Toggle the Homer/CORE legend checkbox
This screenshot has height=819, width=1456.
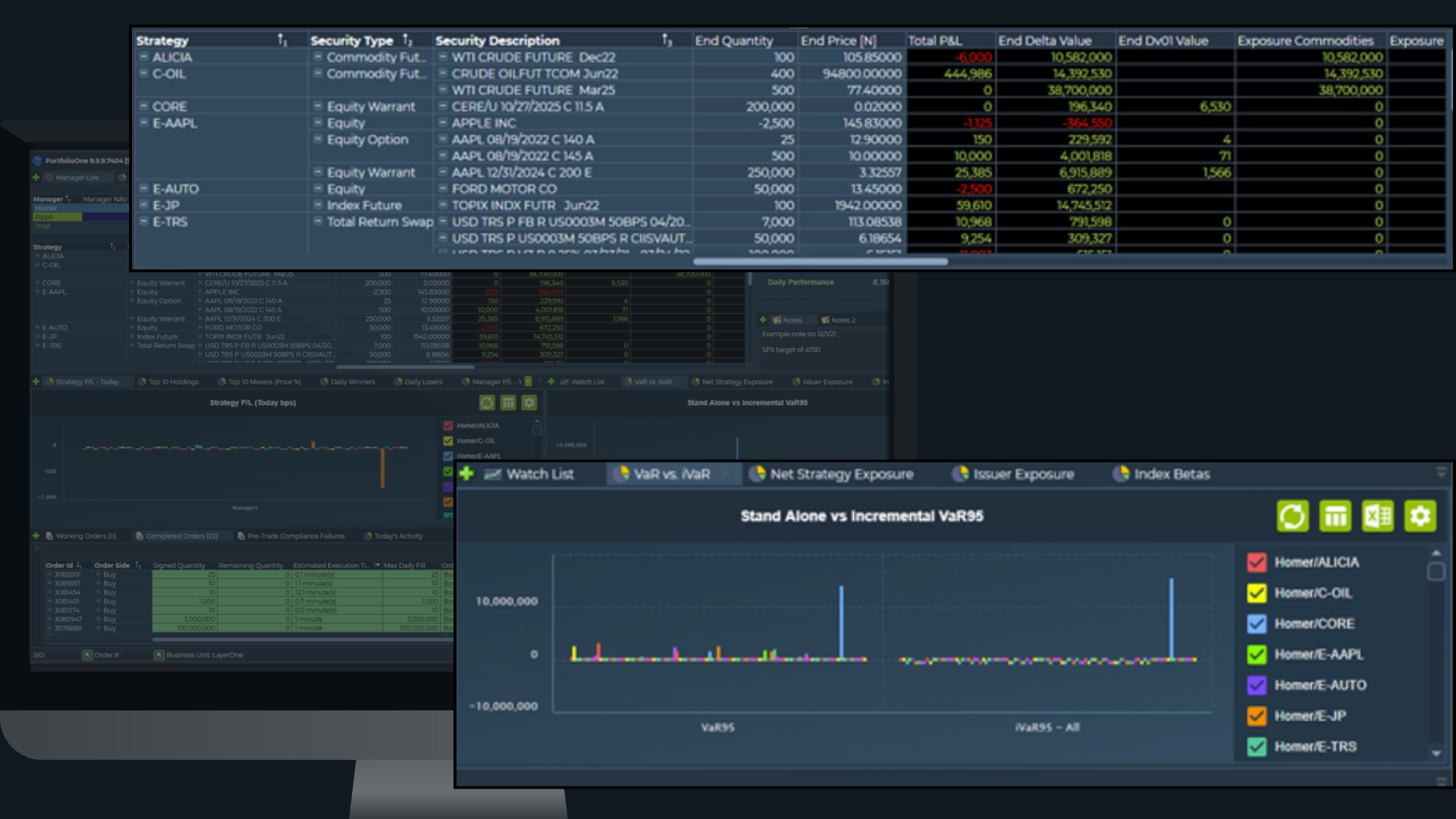(1257, 623)
